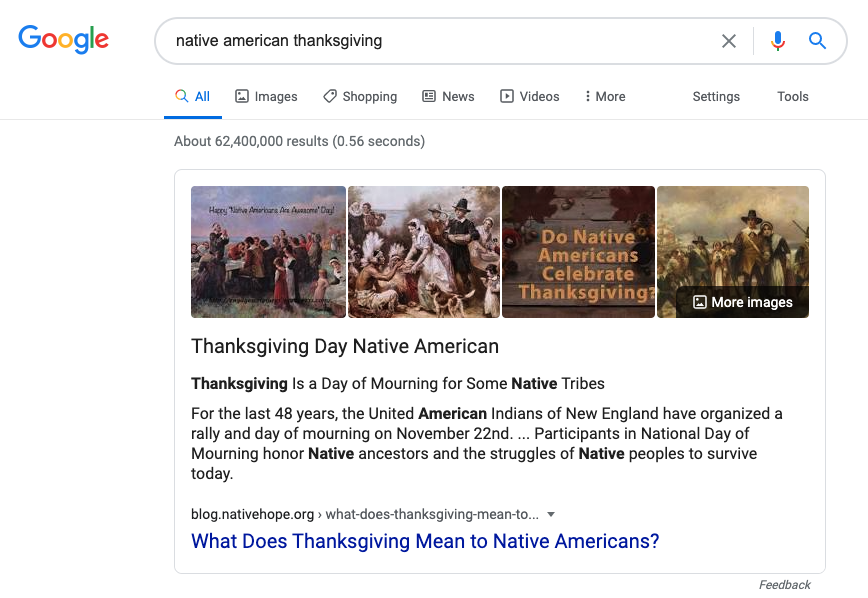This screenshot has width=868, height=598.
Task: Click the News newspaper icon
Action: pyautogui.click(x=429, y=96)
